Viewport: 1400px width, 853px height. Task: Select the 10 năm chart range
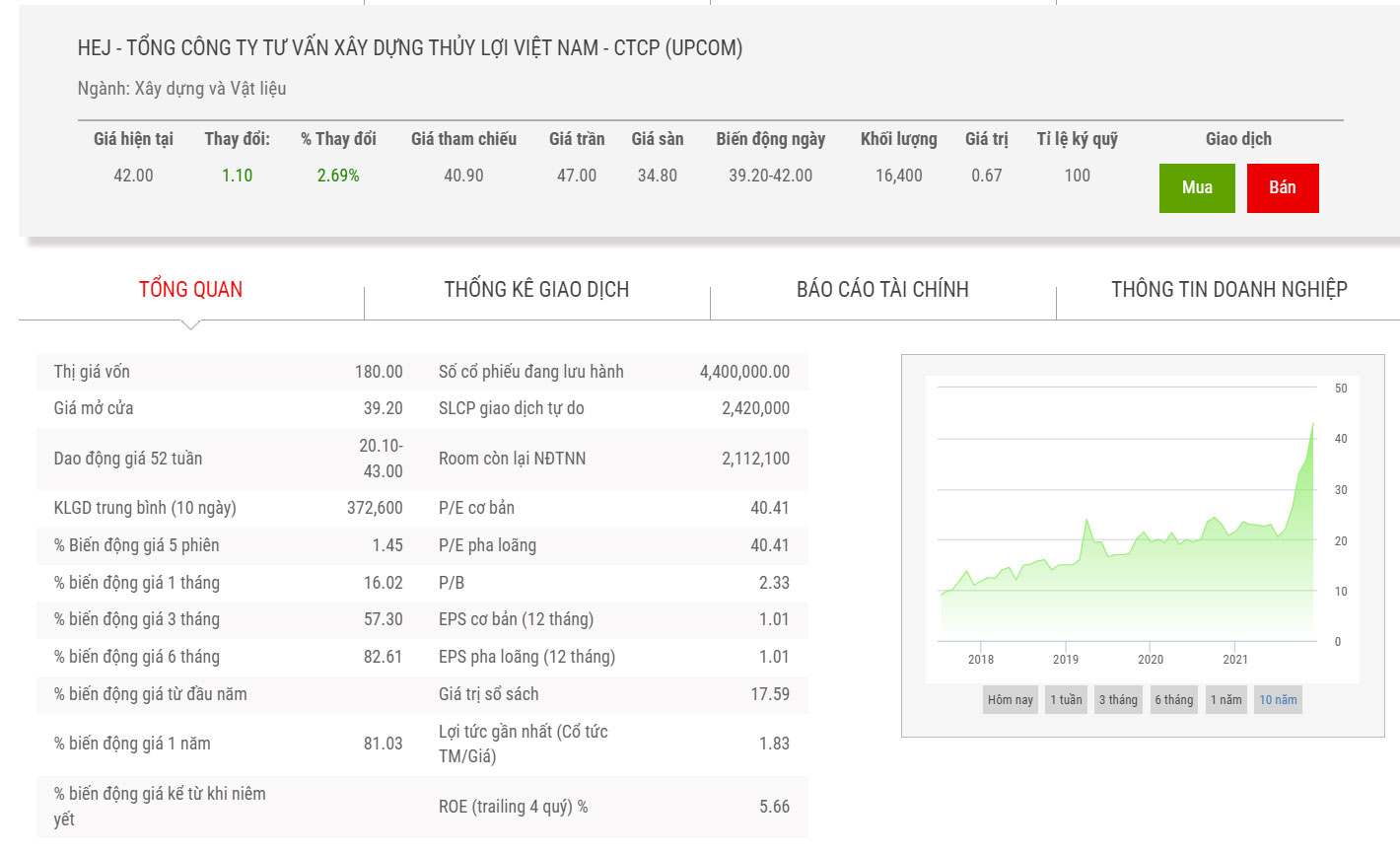pyautogui.click(x=1278, y=700)
